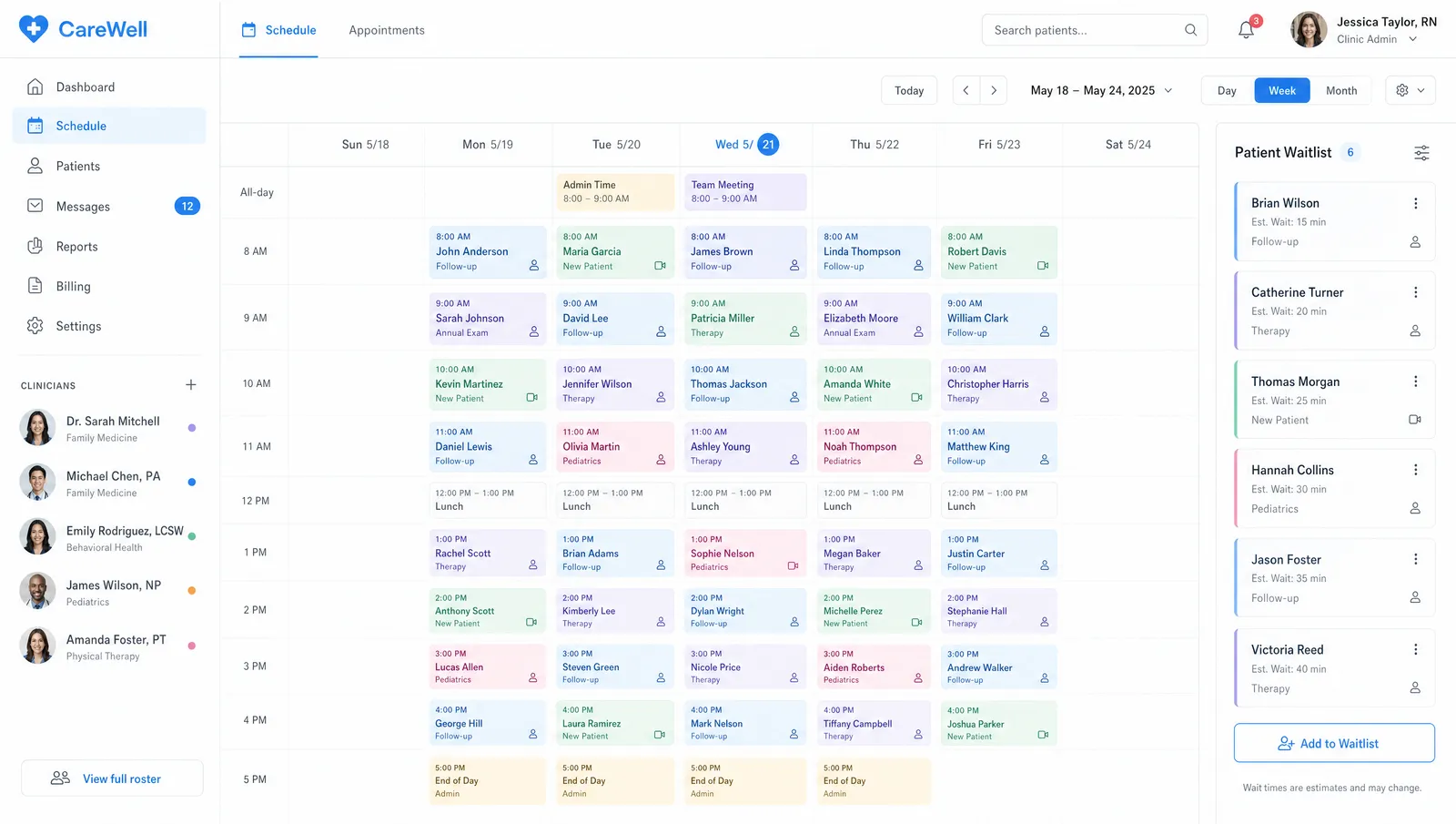The height and width of the screenshot is (824, 1456).
Task: Open Tiffany Campbell Therapy appointment
Action: [874, 723]
